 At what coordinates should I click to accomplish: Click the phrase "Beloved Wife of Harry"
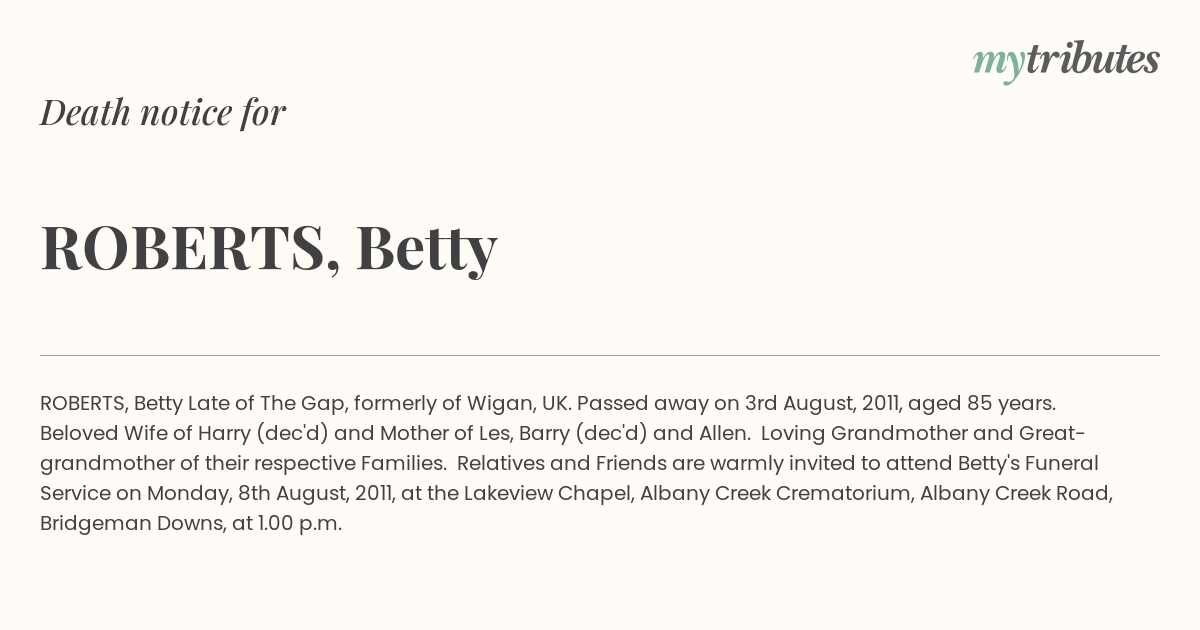point(144,434)
